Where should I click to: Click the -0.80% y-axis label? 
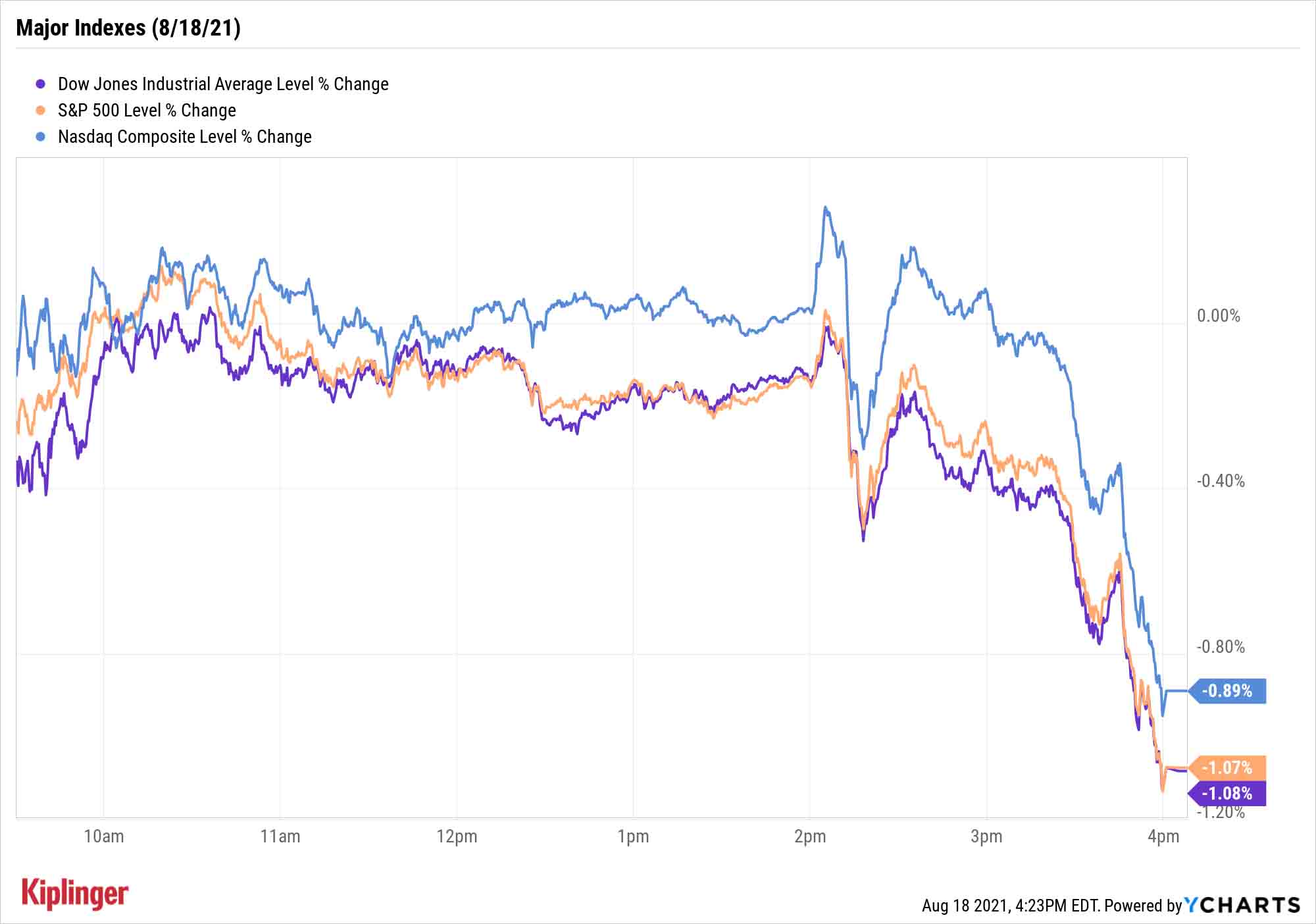tap(1221, 647)
